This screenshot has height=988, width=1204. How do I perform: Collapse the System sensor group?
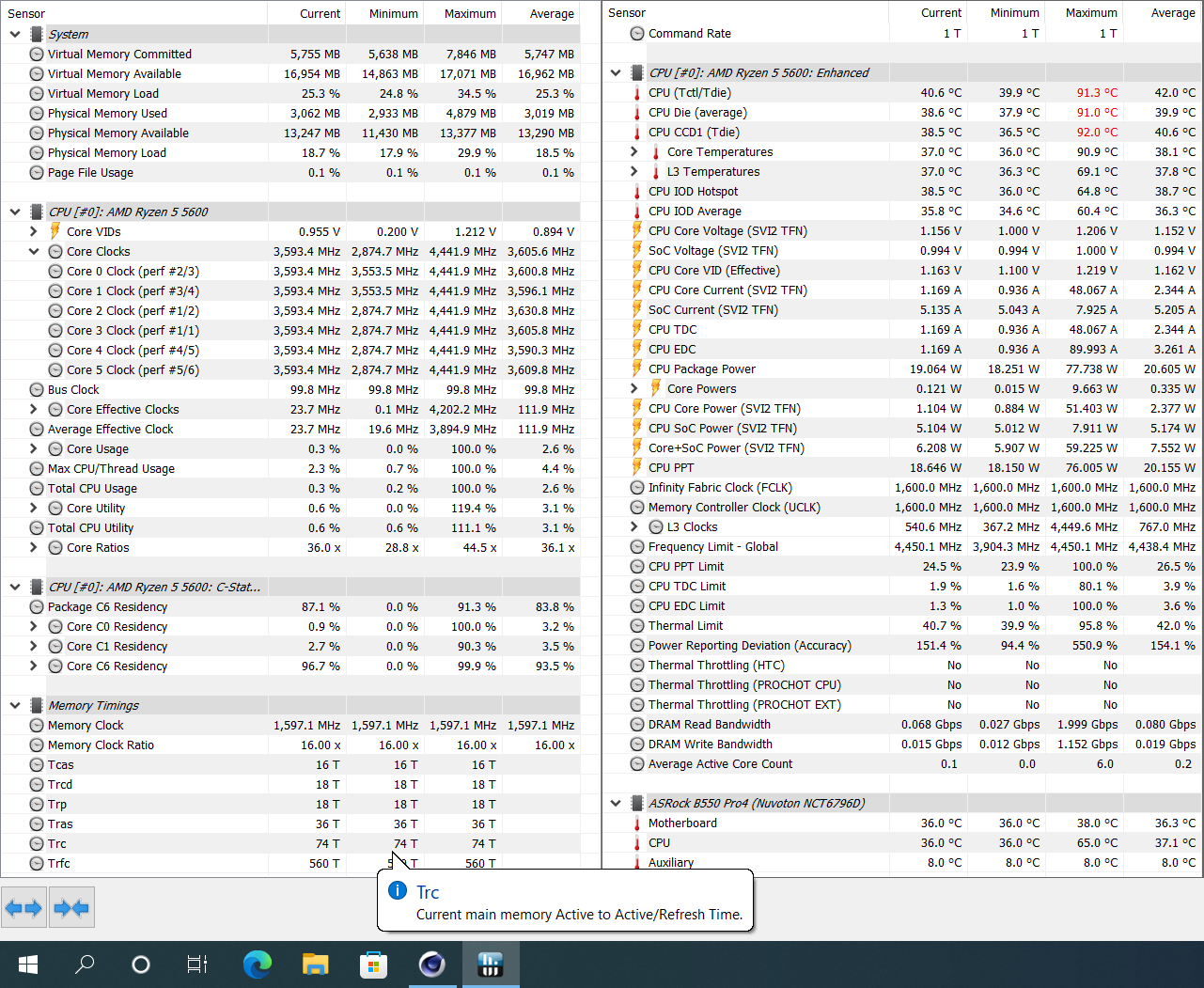pos(15,34)
